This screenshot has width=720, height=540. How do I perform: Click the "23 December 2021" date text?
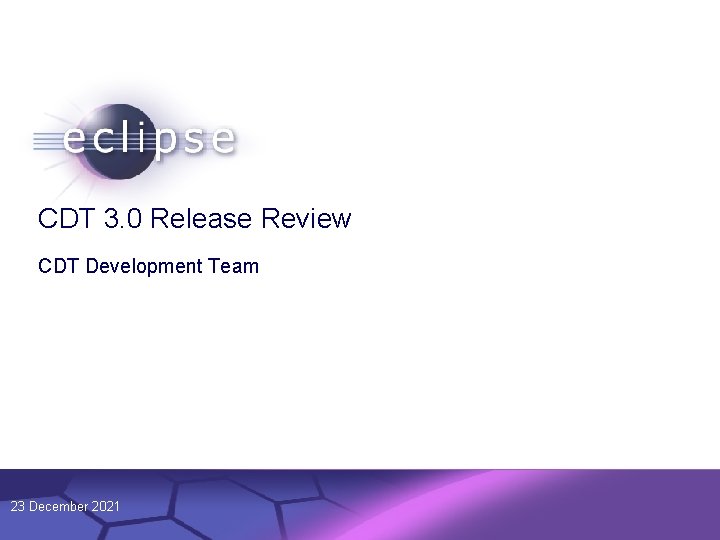[x=65, y=506]
